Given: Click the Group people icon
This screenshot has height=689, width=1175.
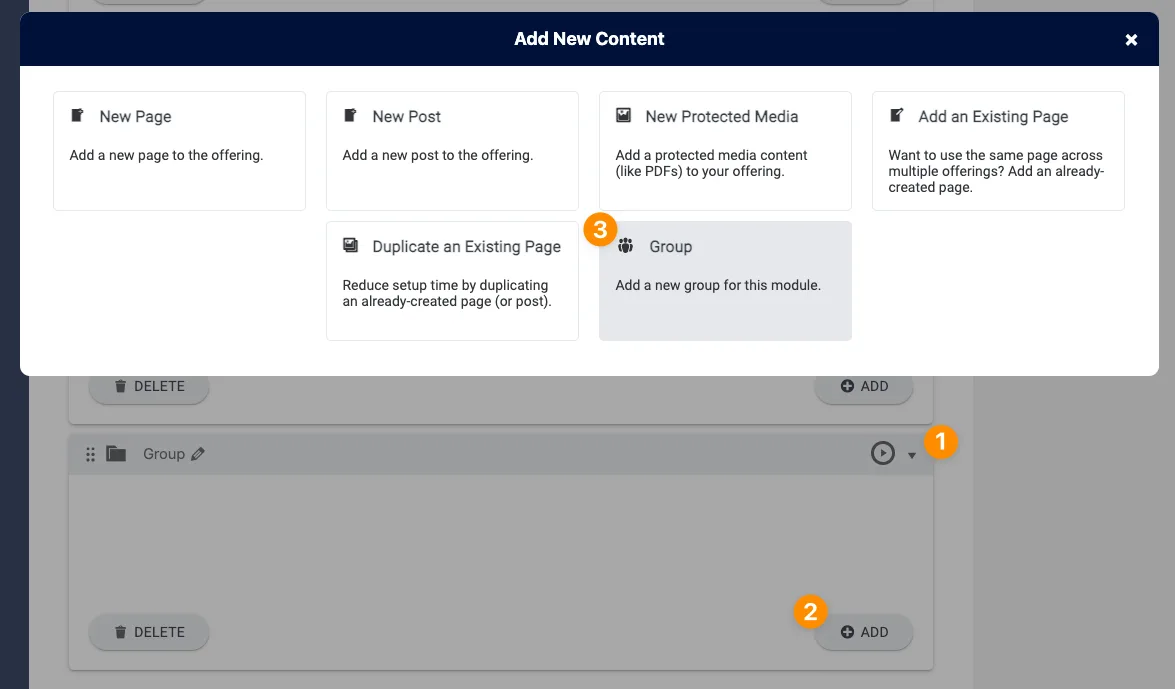Looking at the screenshot, I should tap(626, 245).
